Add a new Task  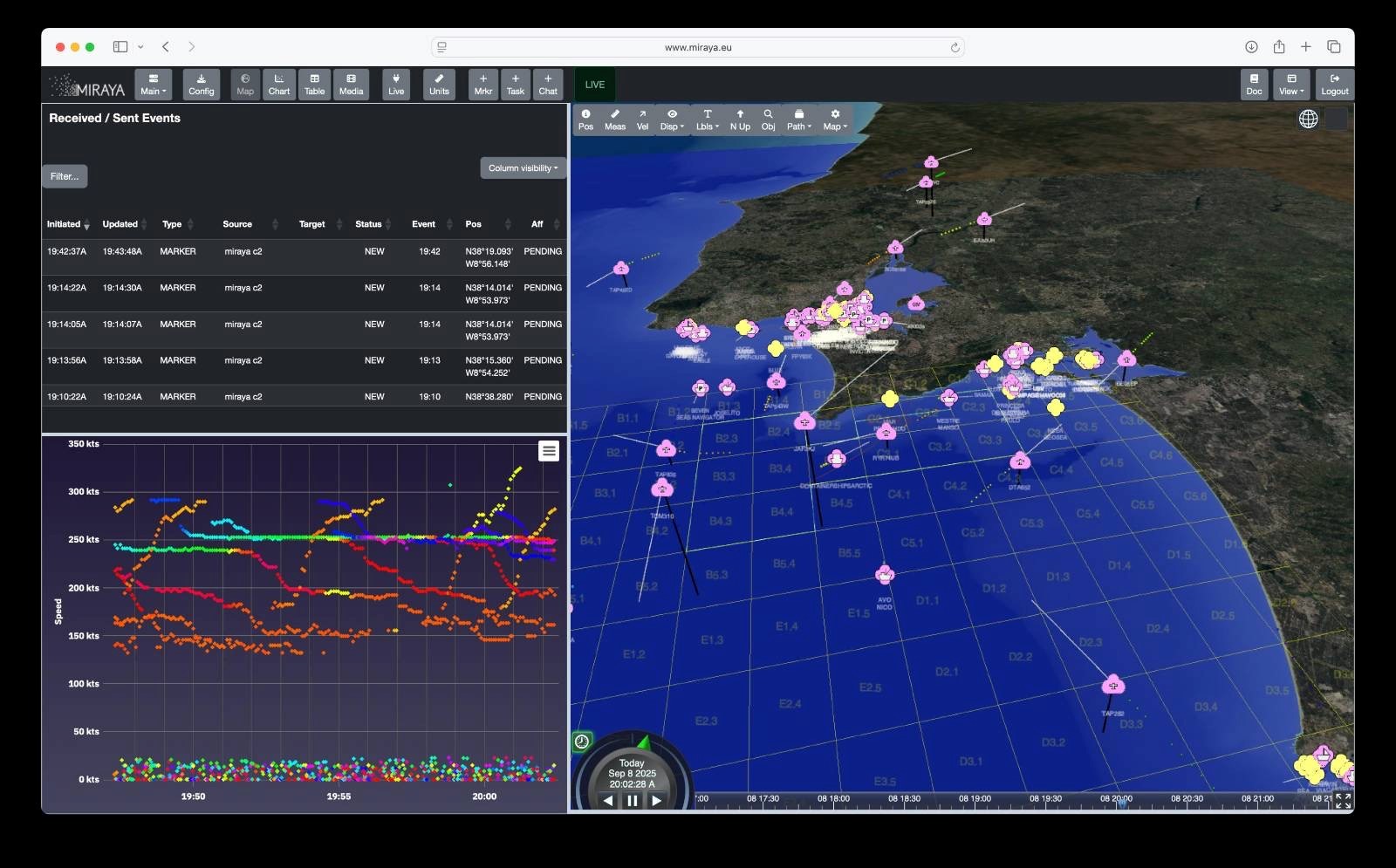pos(516,85)
